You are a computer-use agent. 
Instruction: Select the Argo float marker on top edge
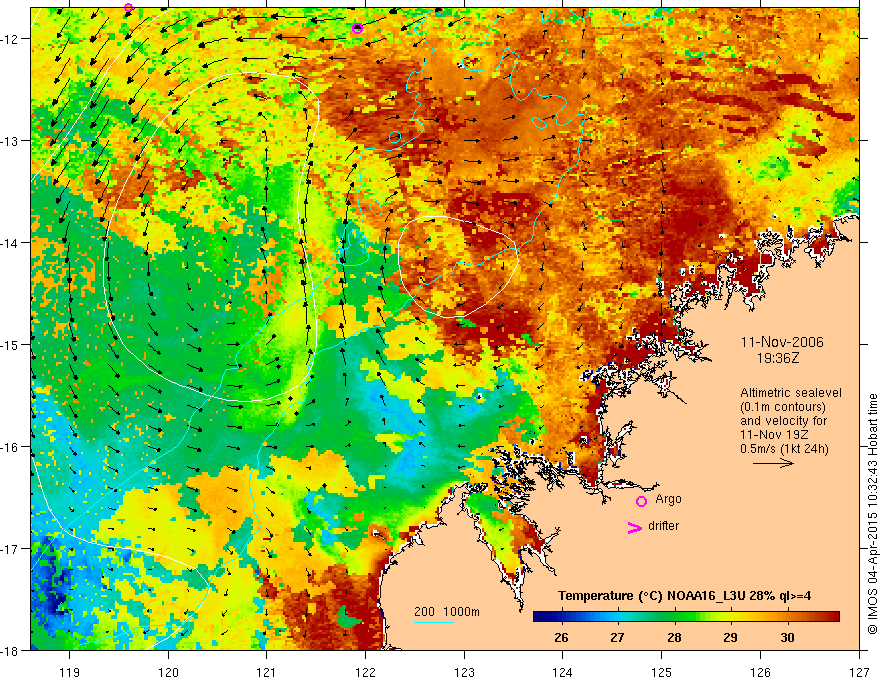point(128,8)
